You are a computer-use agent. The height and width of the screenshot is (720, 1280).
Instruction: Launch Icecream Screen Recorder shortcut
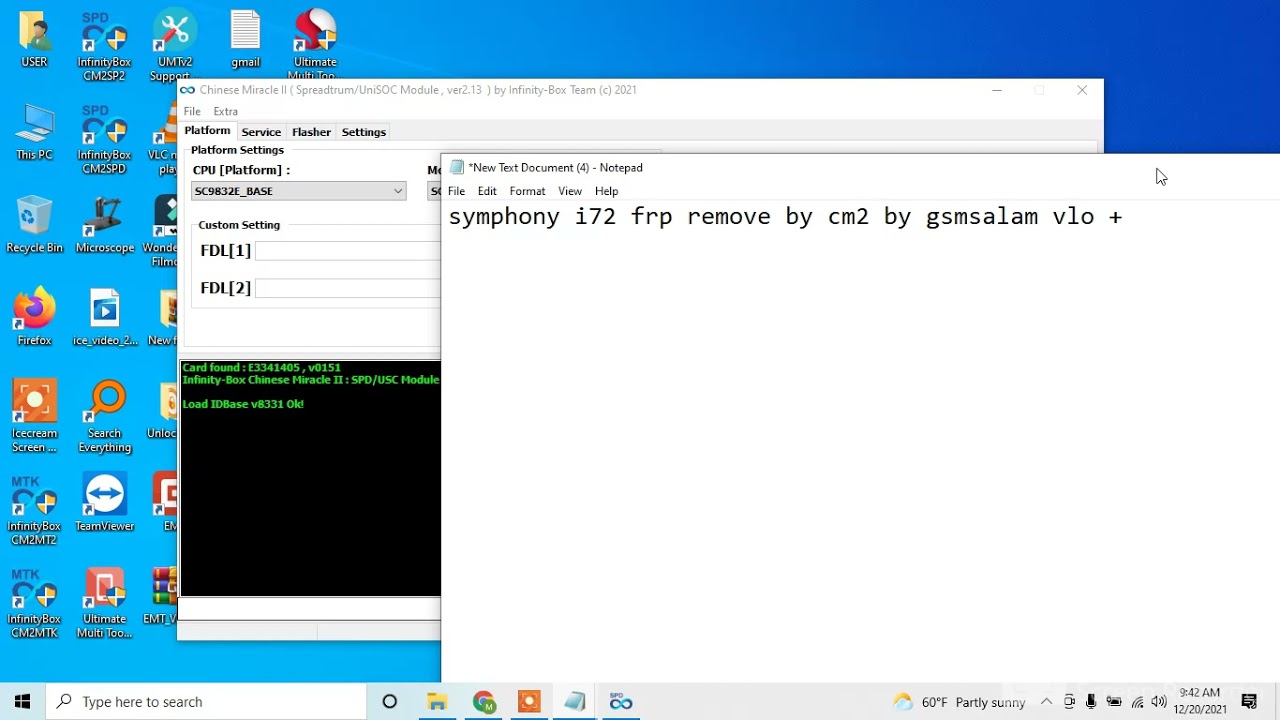pos(34,417)
